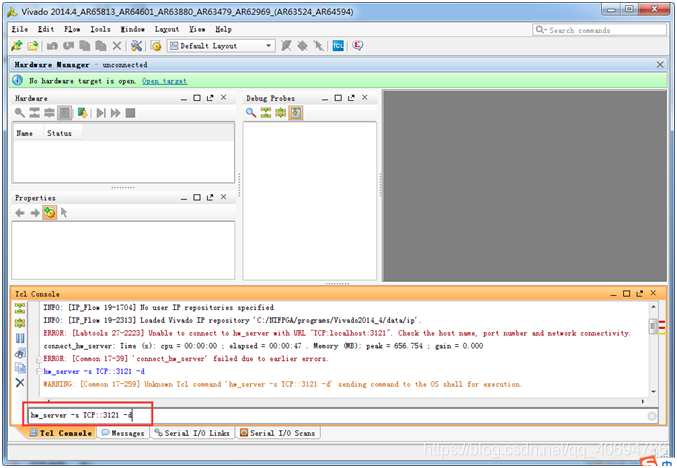Clear Tcl Console output with X icon

pos(20,383)
